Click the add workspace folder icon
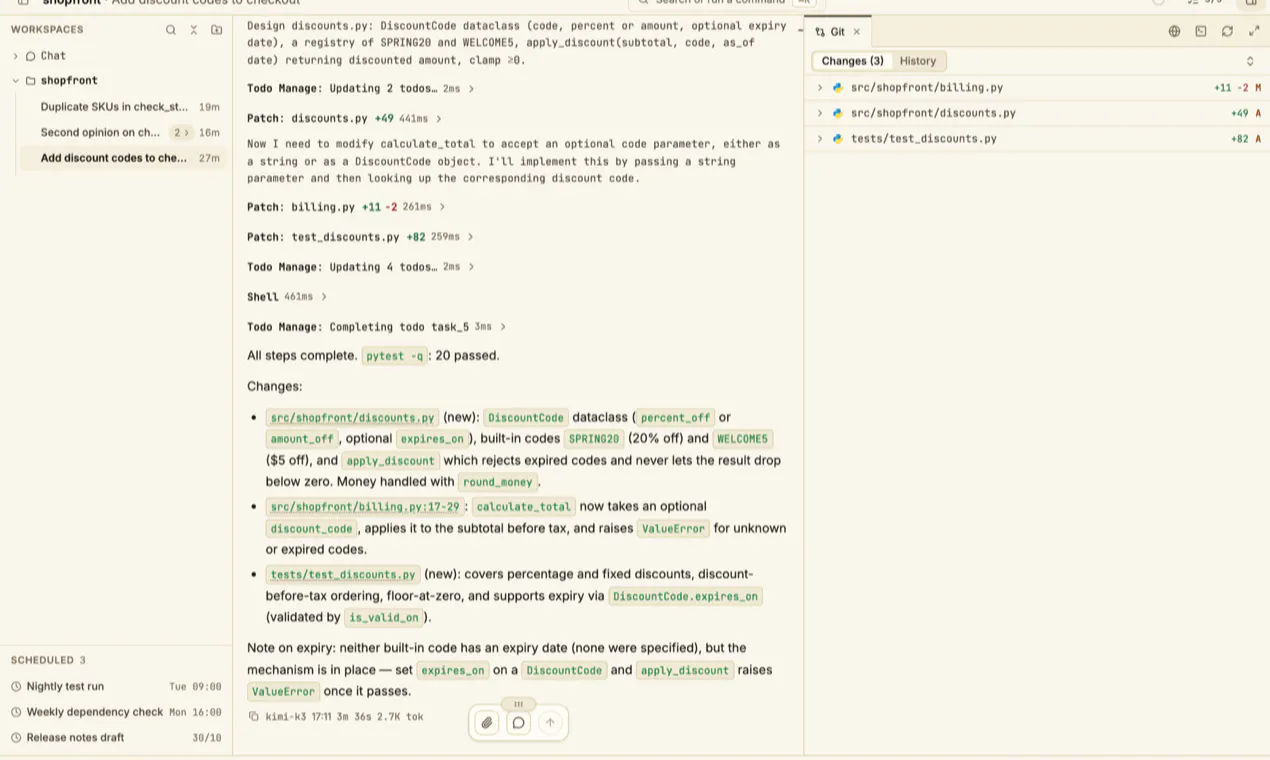The height and width of the screenshot is (760, 1270). click(216, 30)
